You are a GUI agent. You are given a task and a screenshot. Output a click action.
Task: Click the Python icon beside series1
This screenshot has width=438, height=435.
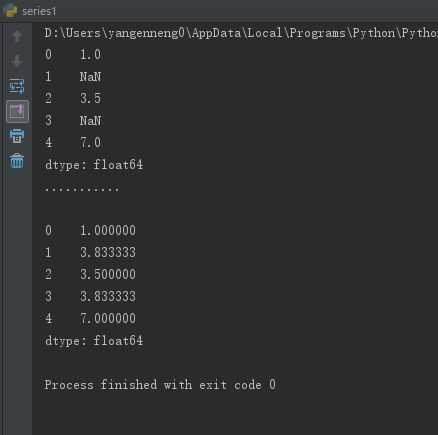[10, 10]
